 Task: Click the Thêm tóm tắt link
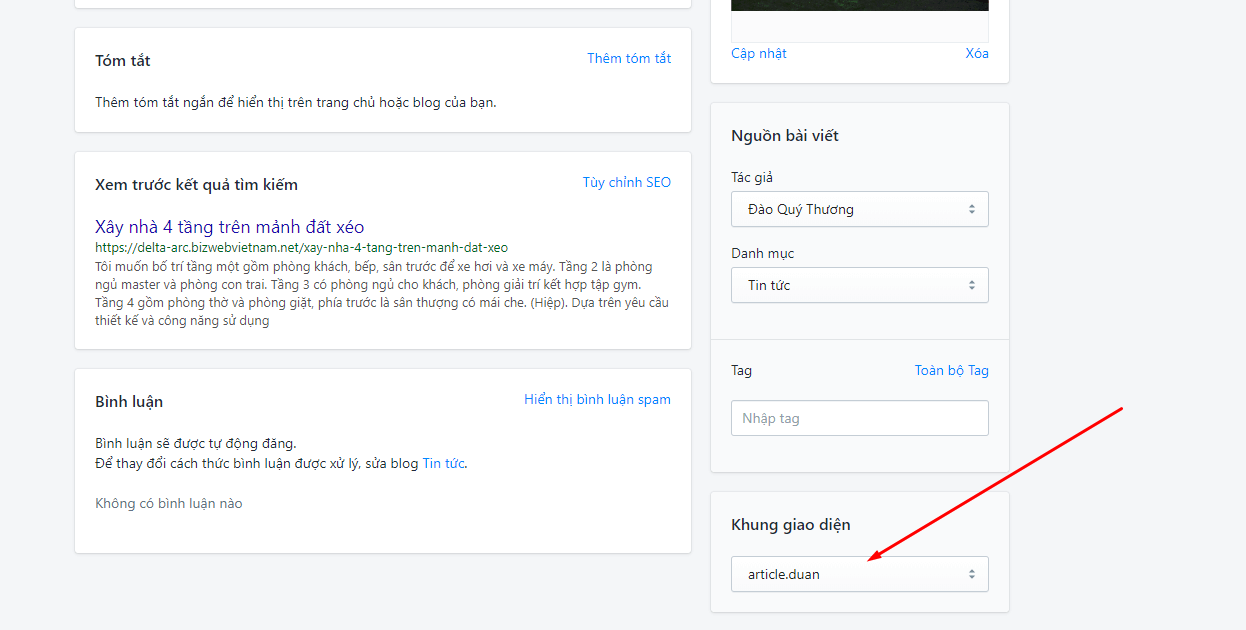[629, 58]
